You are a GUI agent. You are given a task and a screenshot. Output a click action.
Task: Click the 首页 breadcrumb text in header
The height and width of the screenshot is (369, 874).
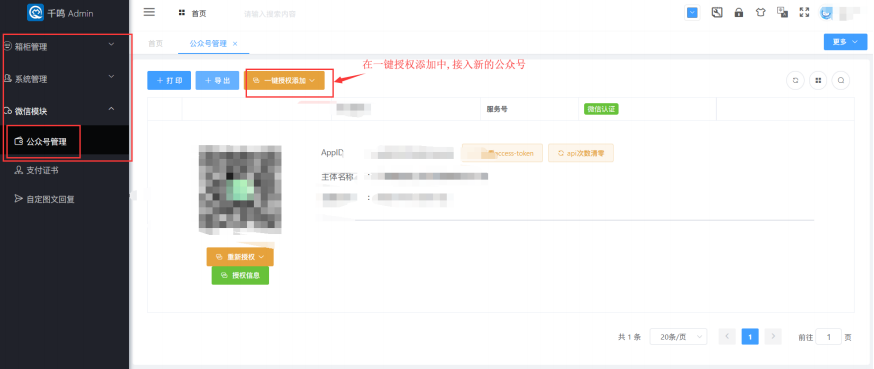pyautogui.click(x=199, y=13)
